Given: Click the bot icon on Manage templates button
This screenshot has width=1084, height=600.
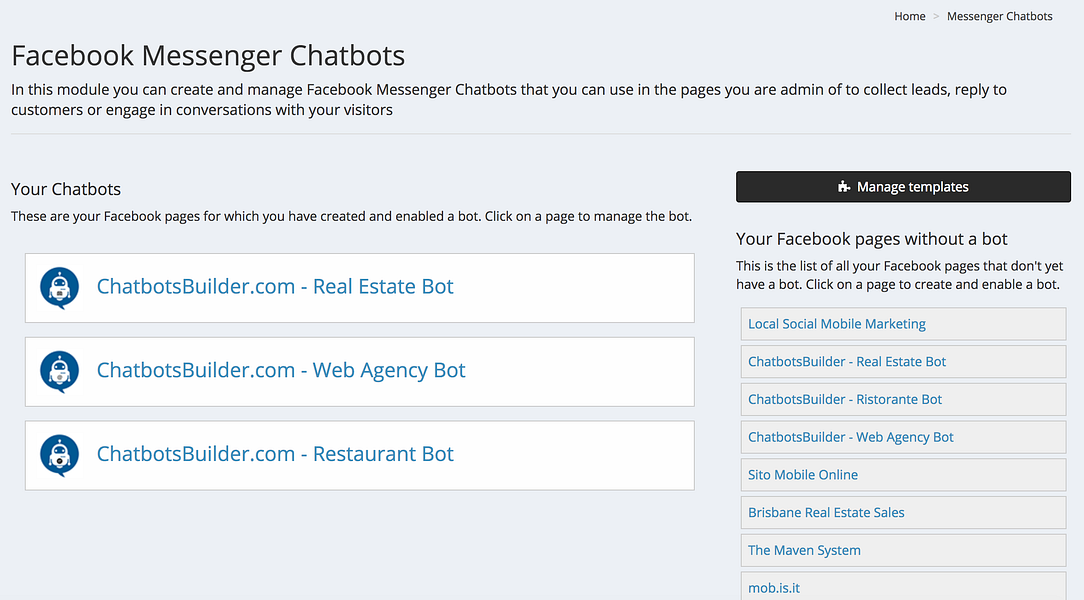Looking at the screenshot, I should click(845, 187).
